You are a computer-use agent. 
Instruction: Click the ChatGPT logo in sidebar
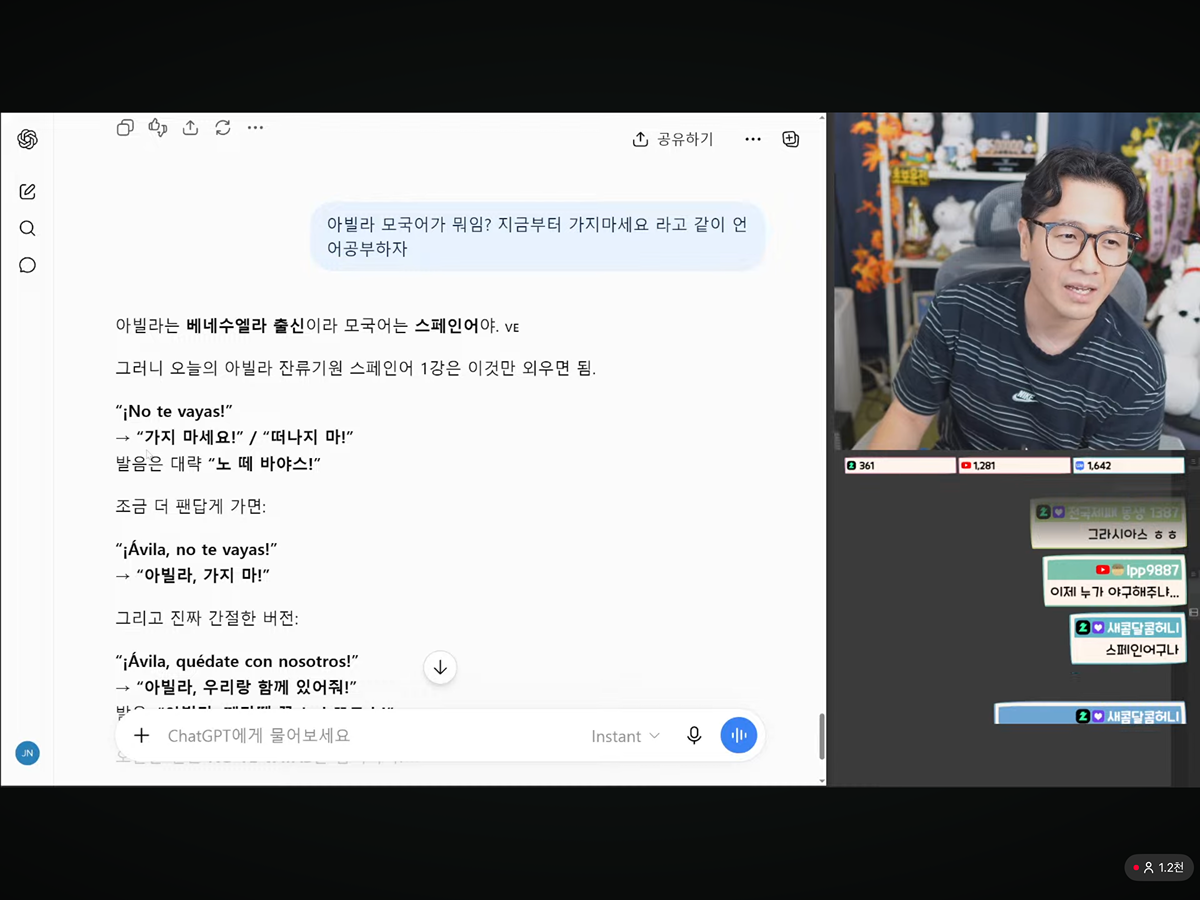(27, 140)
